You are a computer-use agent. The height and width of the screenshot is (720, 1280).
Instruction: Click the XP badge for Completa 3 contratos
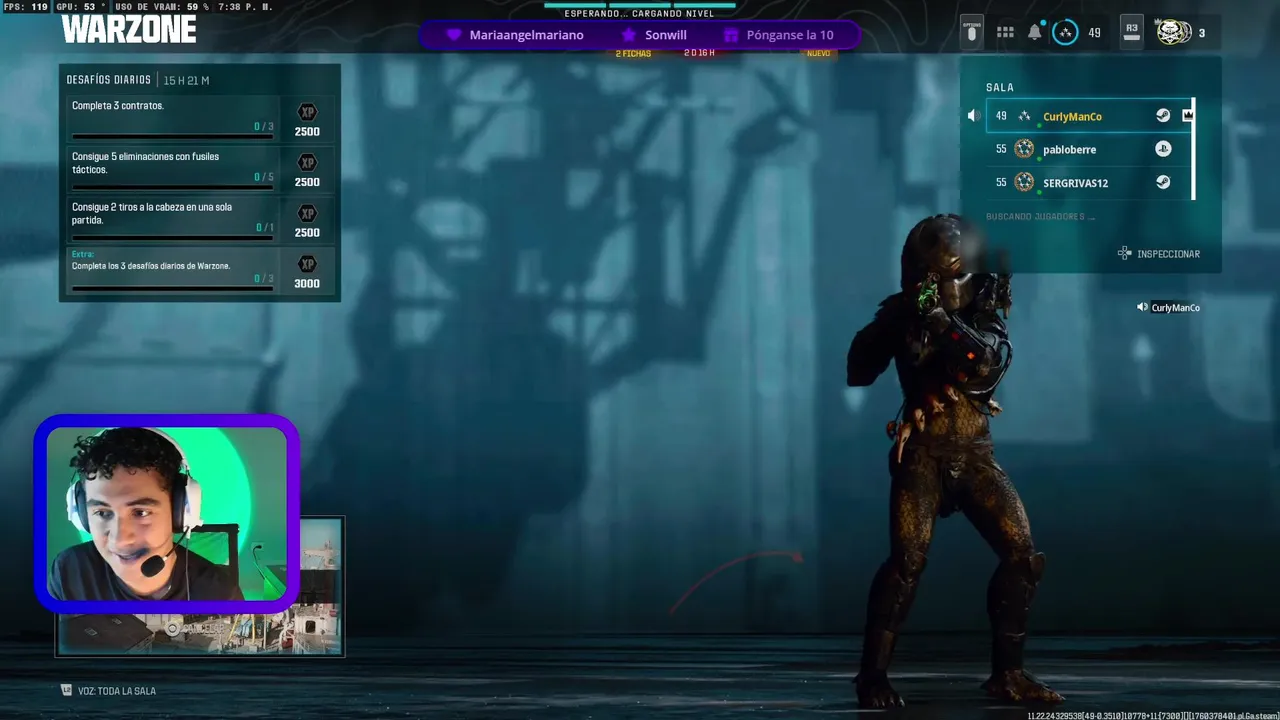[307, 112]
